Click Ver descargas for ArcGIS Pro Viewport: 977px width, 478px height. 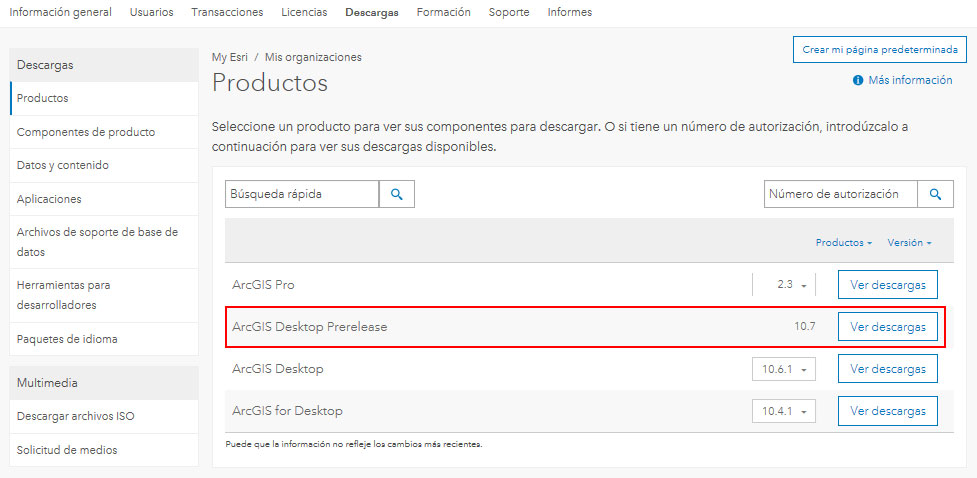[x=888, y=285]
